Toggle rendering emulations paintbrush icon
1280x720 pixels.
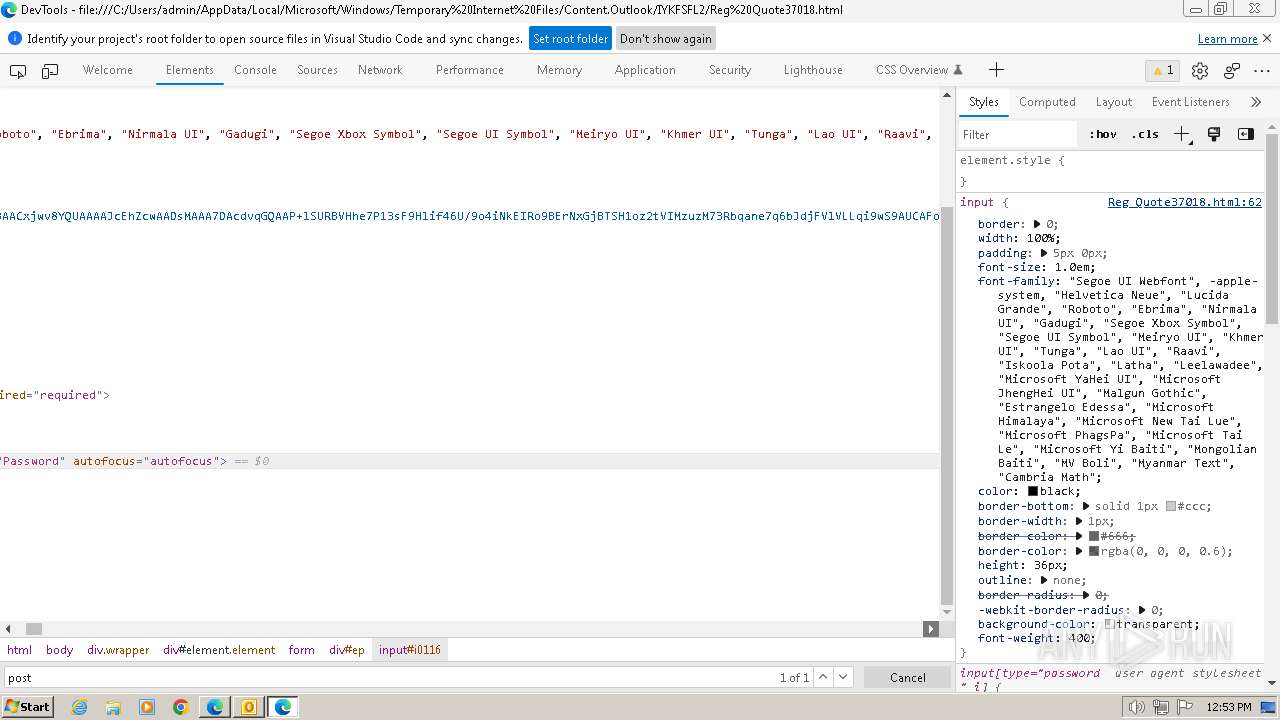(1214, 134)
